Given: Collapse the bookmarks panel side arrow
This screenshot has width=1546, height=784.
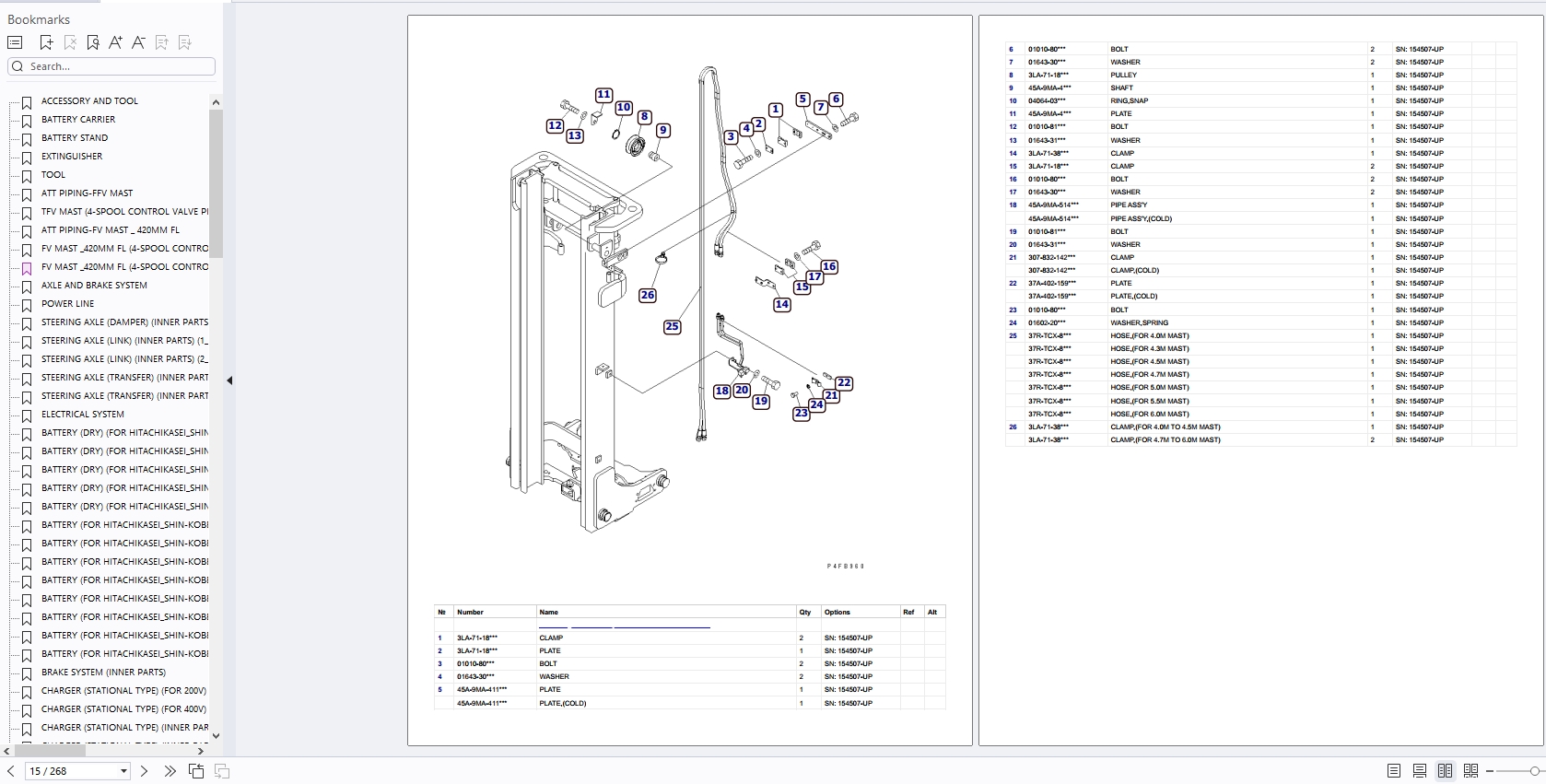Looking at the screenshot, I should click(x=229, y=380).
